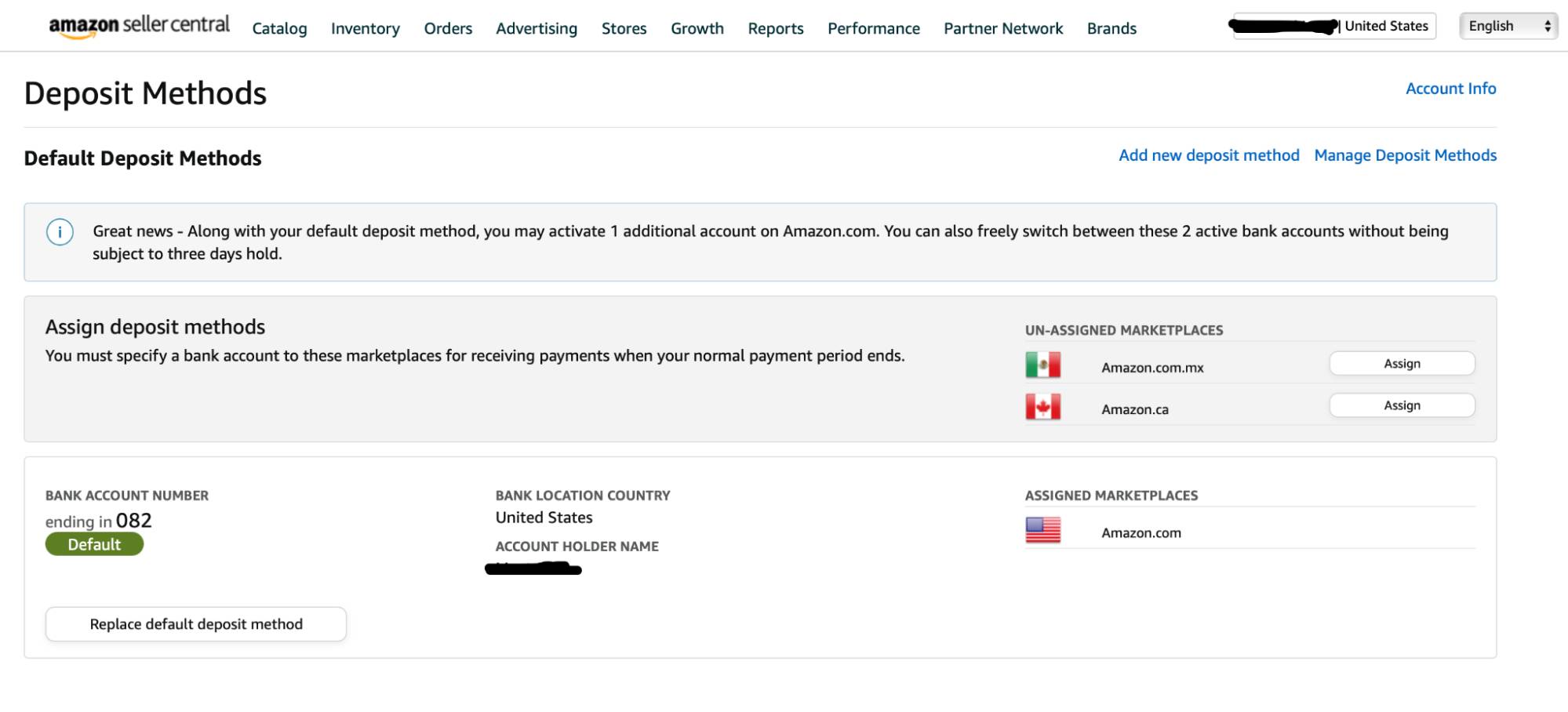Click Replace default deposit method
1568x712 pixels.
click(195, 624)
